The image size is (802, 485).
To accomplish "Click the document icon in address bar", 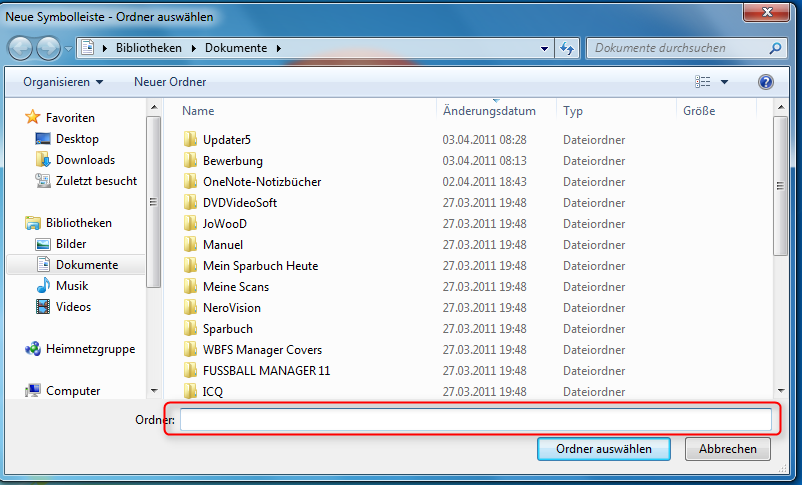I will tap(88, 48).
